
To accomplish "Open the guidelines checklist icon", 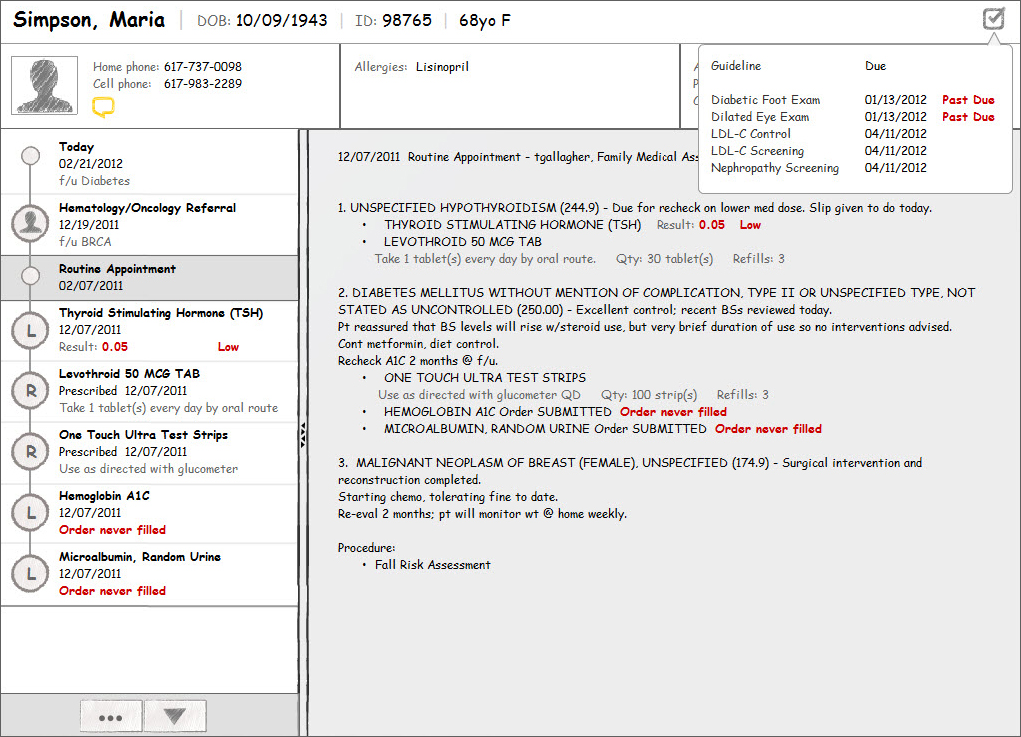I will (x=994, y=18).
